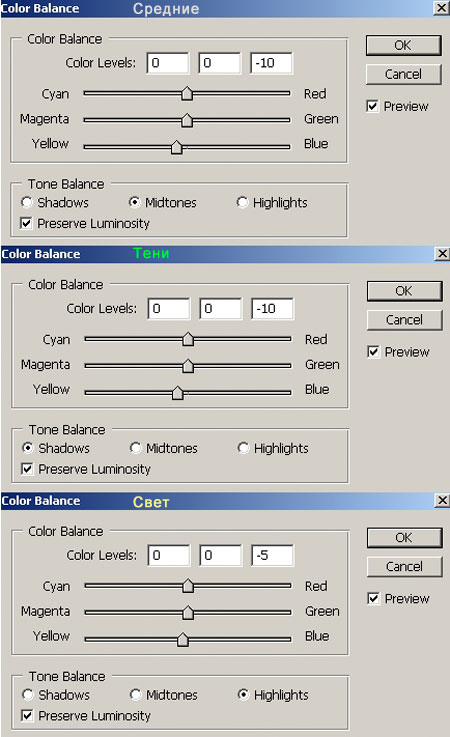Image resolution: width=450 pixels, height=737 pixels.
Task: Click Magenta-Green slider handle in Свет dialog
Action: (x=188, y=612)
